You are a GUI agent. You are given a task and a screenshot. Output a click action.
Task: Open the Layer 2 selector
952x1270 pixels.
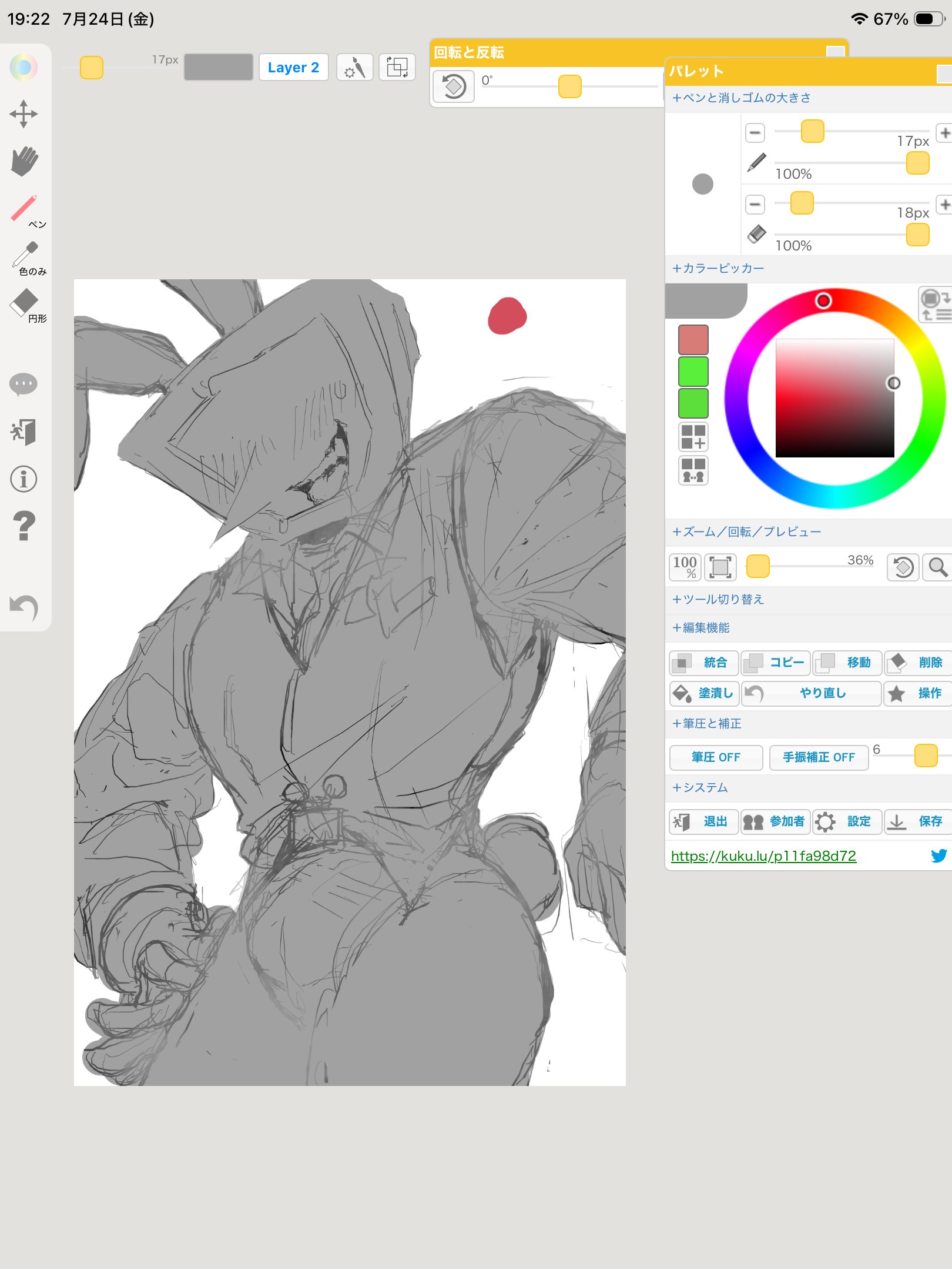click(293, 68)
